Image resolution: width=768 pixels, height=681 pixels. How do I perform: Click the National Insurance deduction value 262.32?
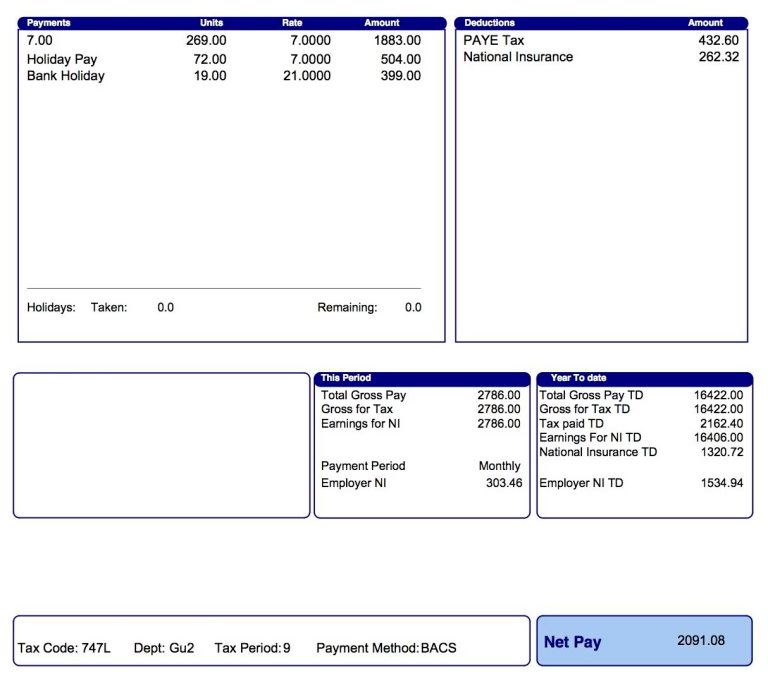point(718,57)
